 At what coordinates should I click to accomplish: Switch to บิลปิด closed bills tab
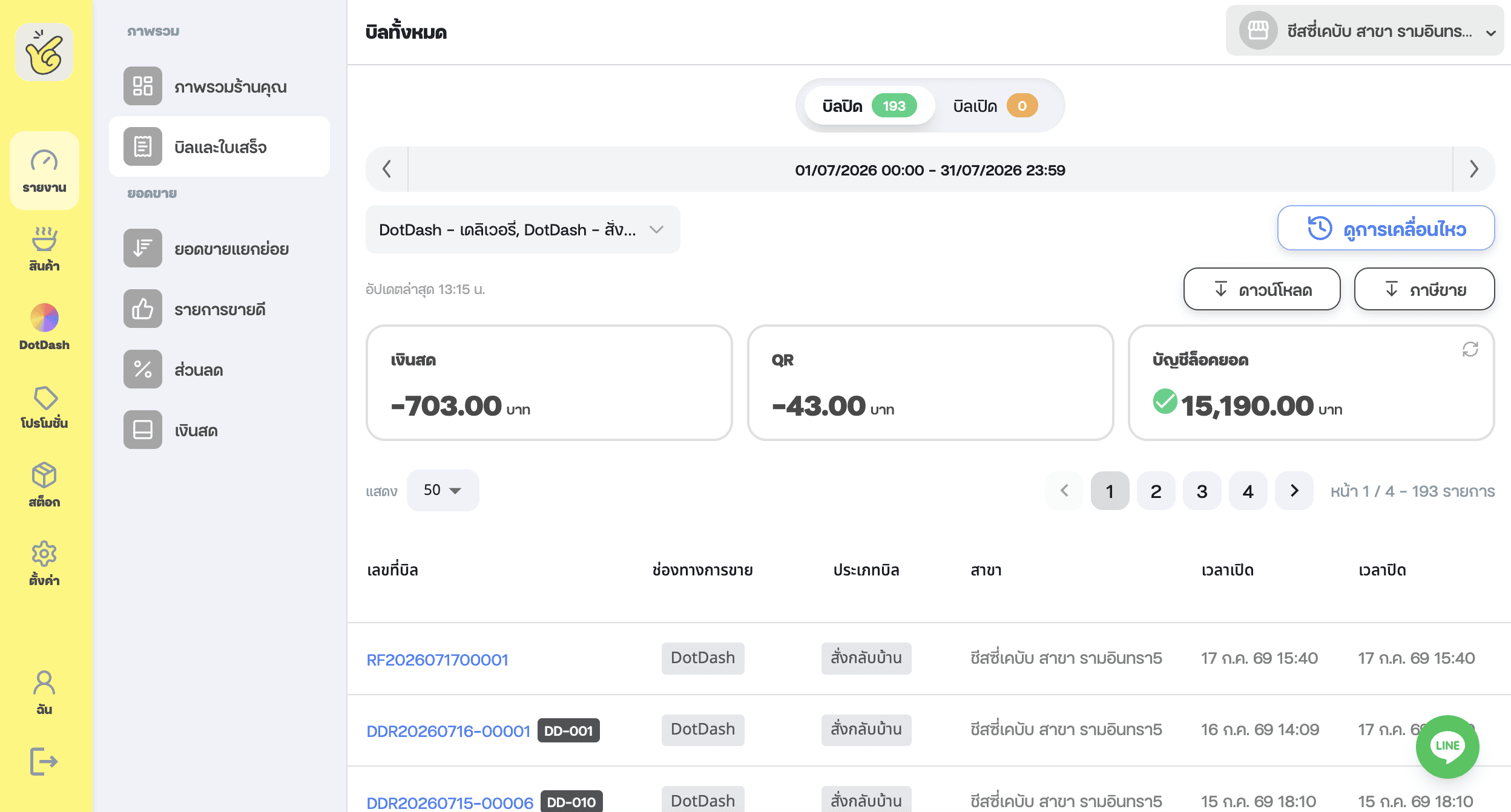pyautogui.click(x=869, y=106)
